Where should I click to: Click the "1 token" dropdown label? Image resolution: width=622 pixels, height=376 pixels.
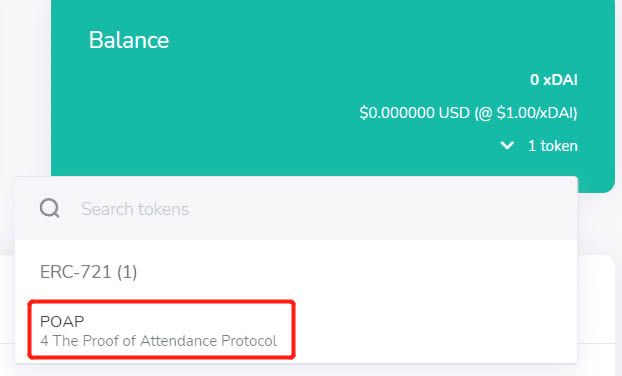(553, 146)
